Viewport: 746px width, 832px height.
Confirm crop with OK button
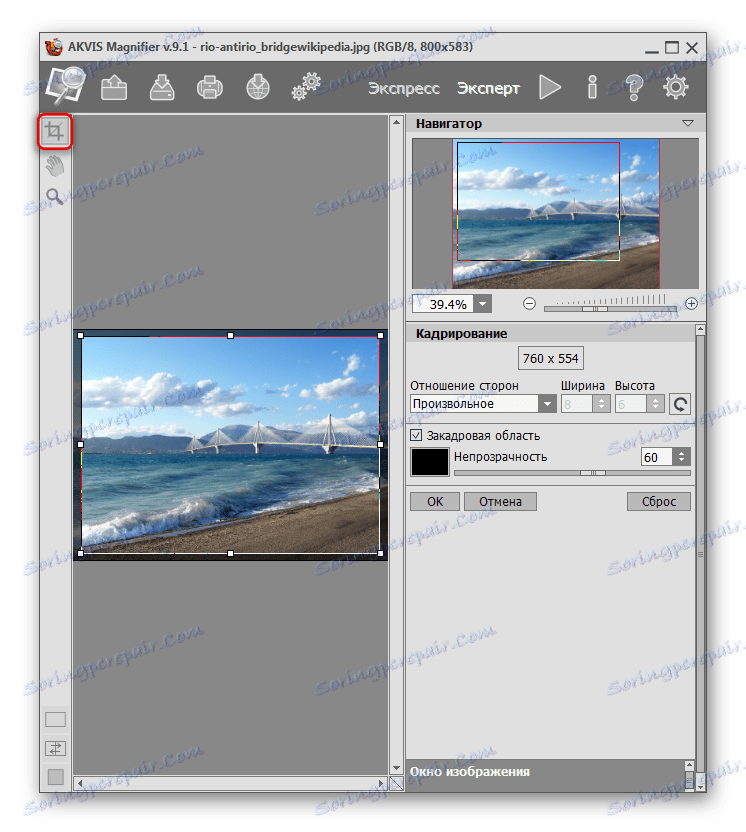pos(435,501)
